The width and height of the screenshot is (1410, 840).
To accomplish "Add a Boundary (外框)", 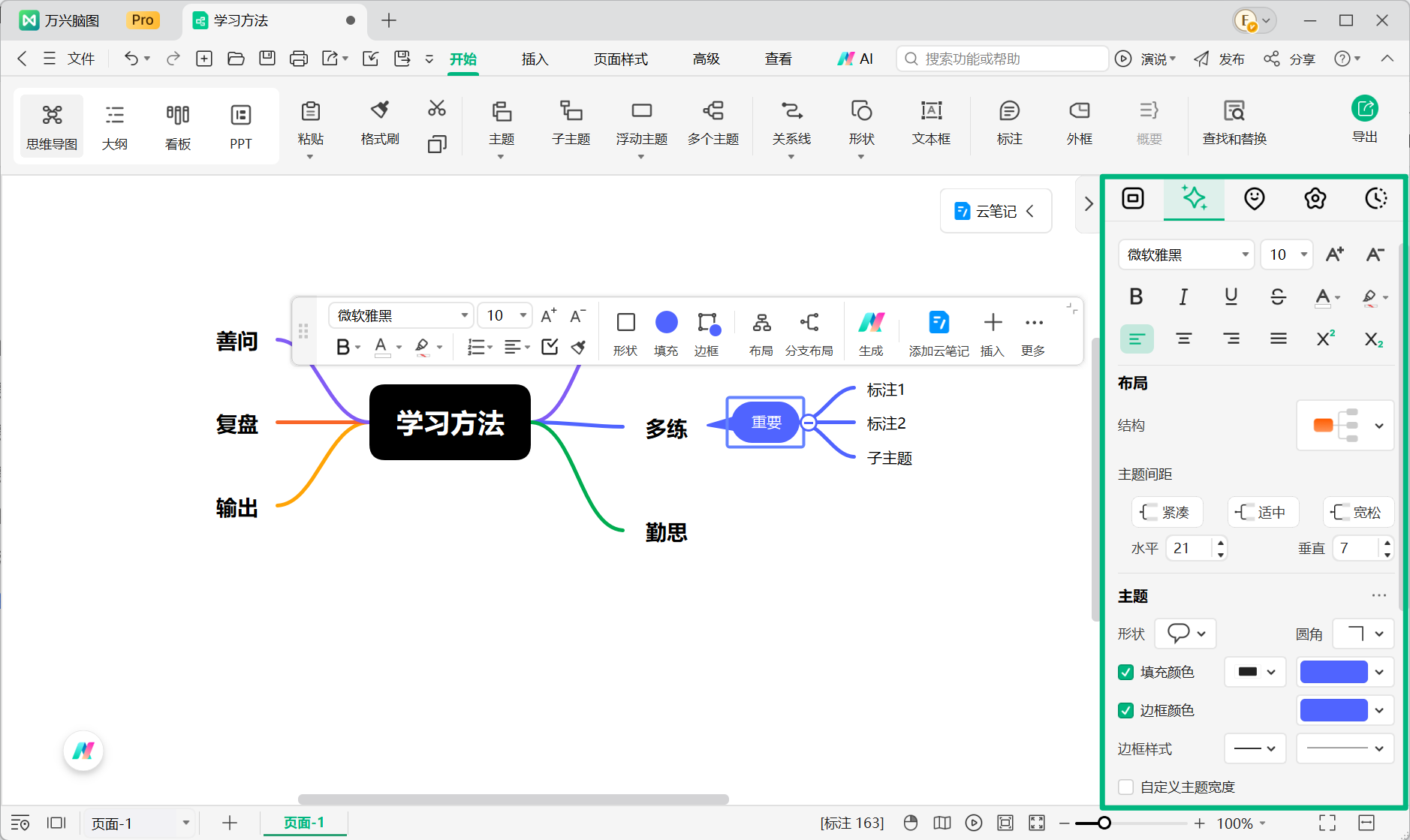I will [1079, 122].
